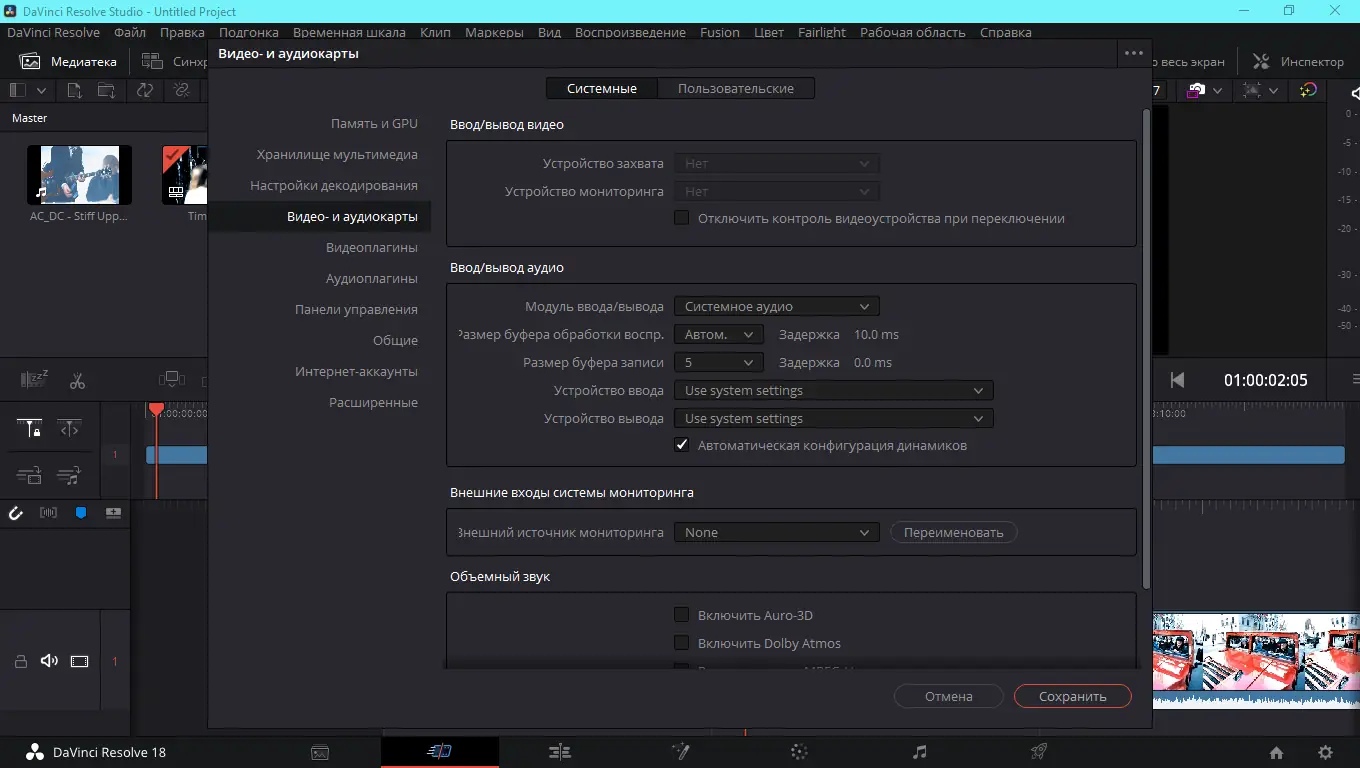Click the blue marker icon on timeline toolbar
The width and height of the screenshot is (1360, 768).
point(81,513)
